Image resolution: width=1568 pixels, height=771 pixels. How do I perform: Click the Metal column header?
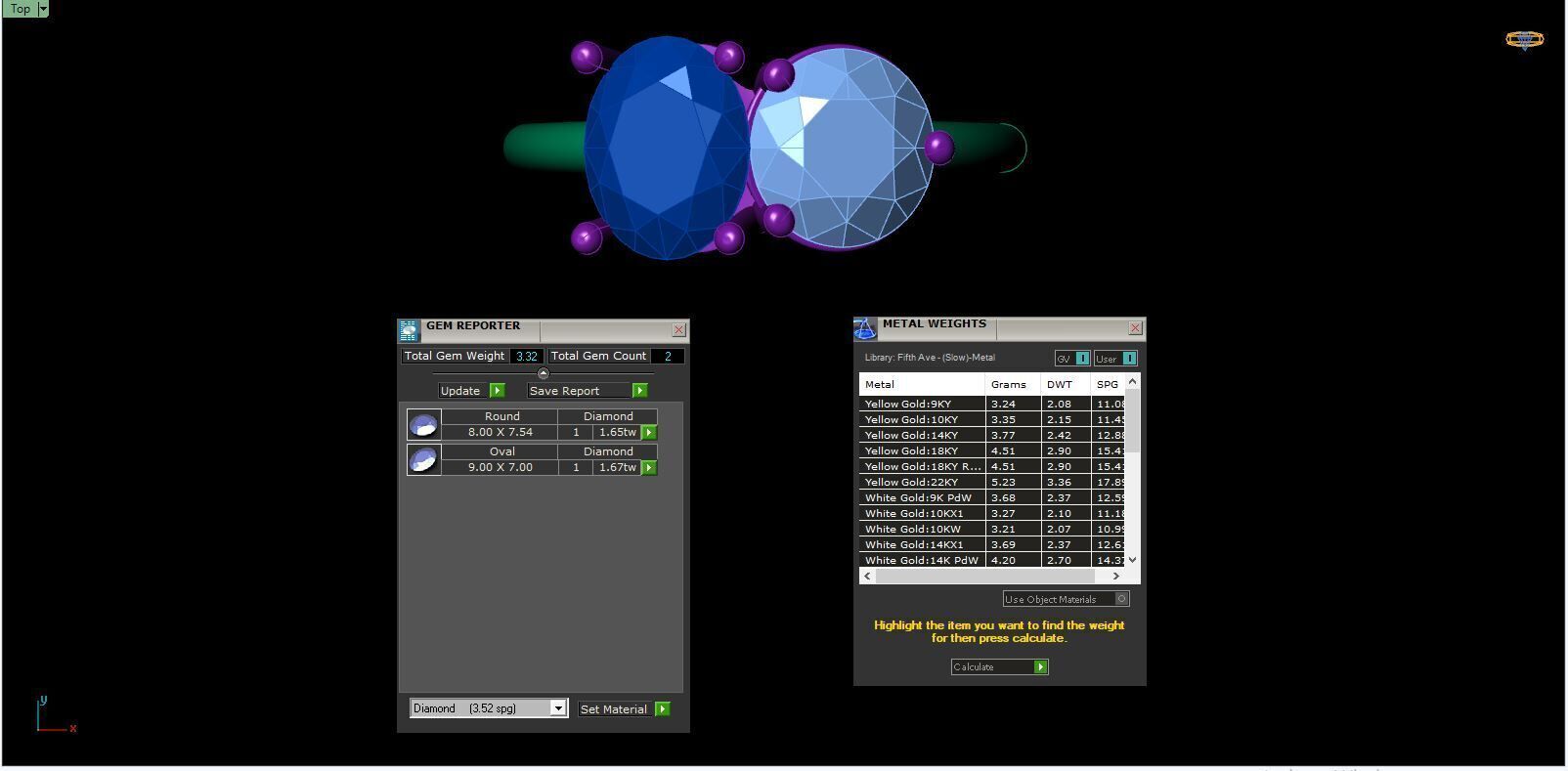922,385
